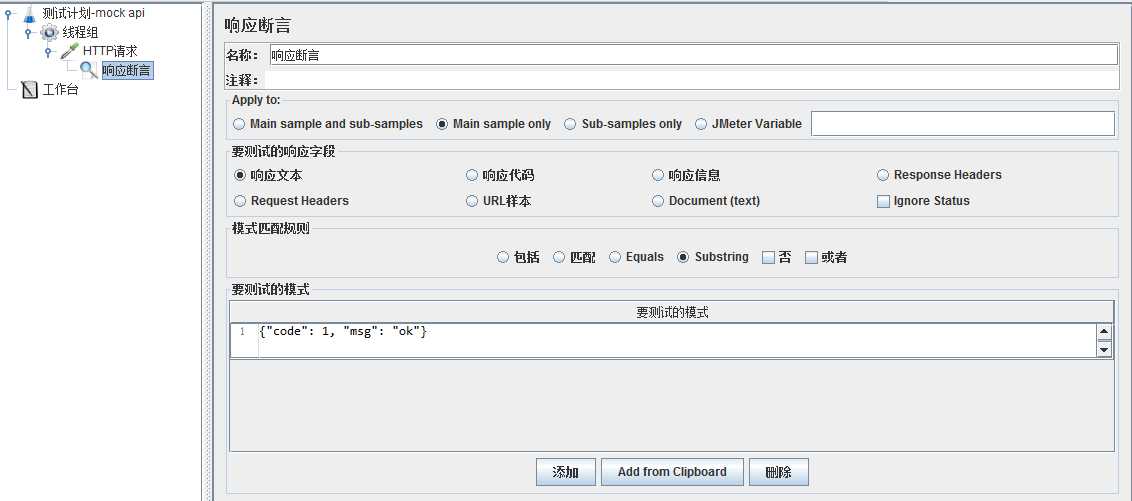Click the 要测试的模式 table column header

pyautogui.click(x=672, y=312)
